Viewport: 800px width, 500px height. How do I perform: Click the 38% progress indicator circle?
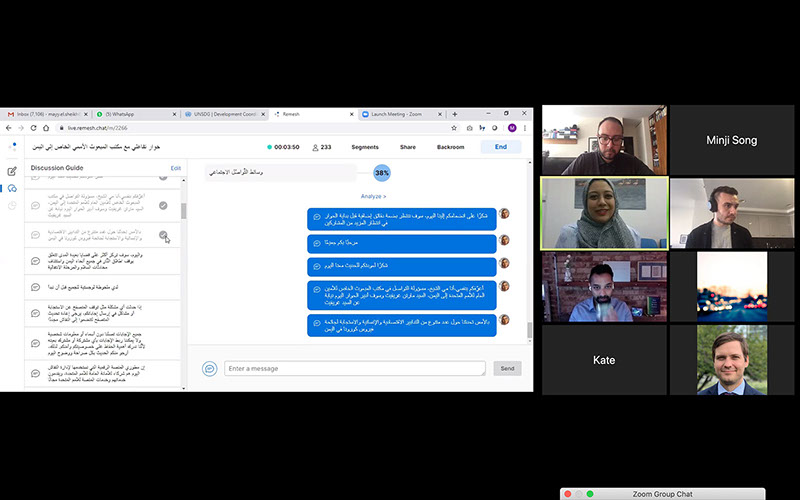click(x=382, y=173)
